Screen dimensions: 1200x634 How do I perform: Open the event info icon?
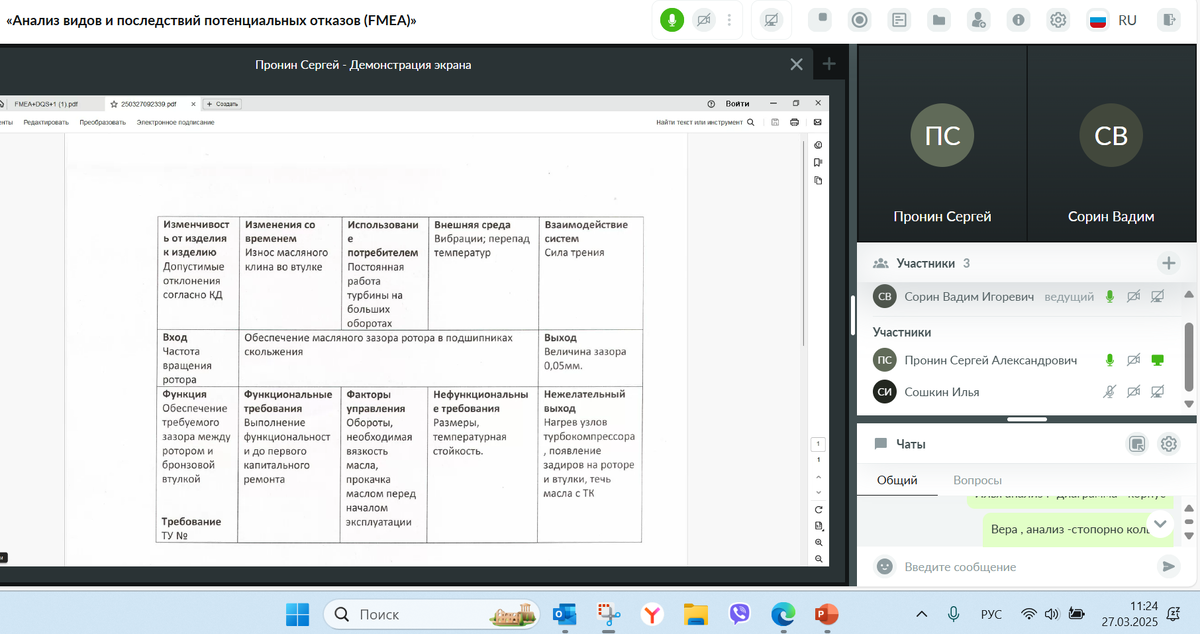(x=1018, y=20)
